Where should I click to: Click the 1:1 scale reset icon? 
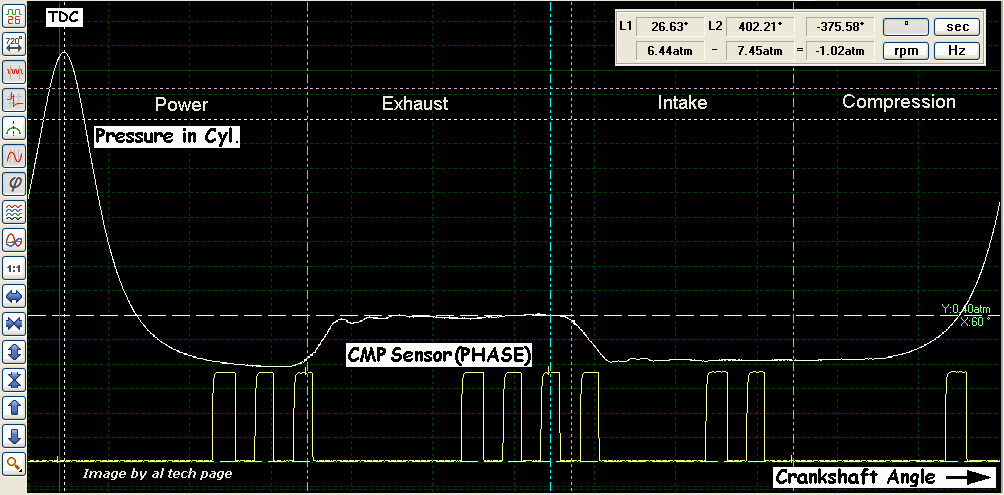click(14, 268)
